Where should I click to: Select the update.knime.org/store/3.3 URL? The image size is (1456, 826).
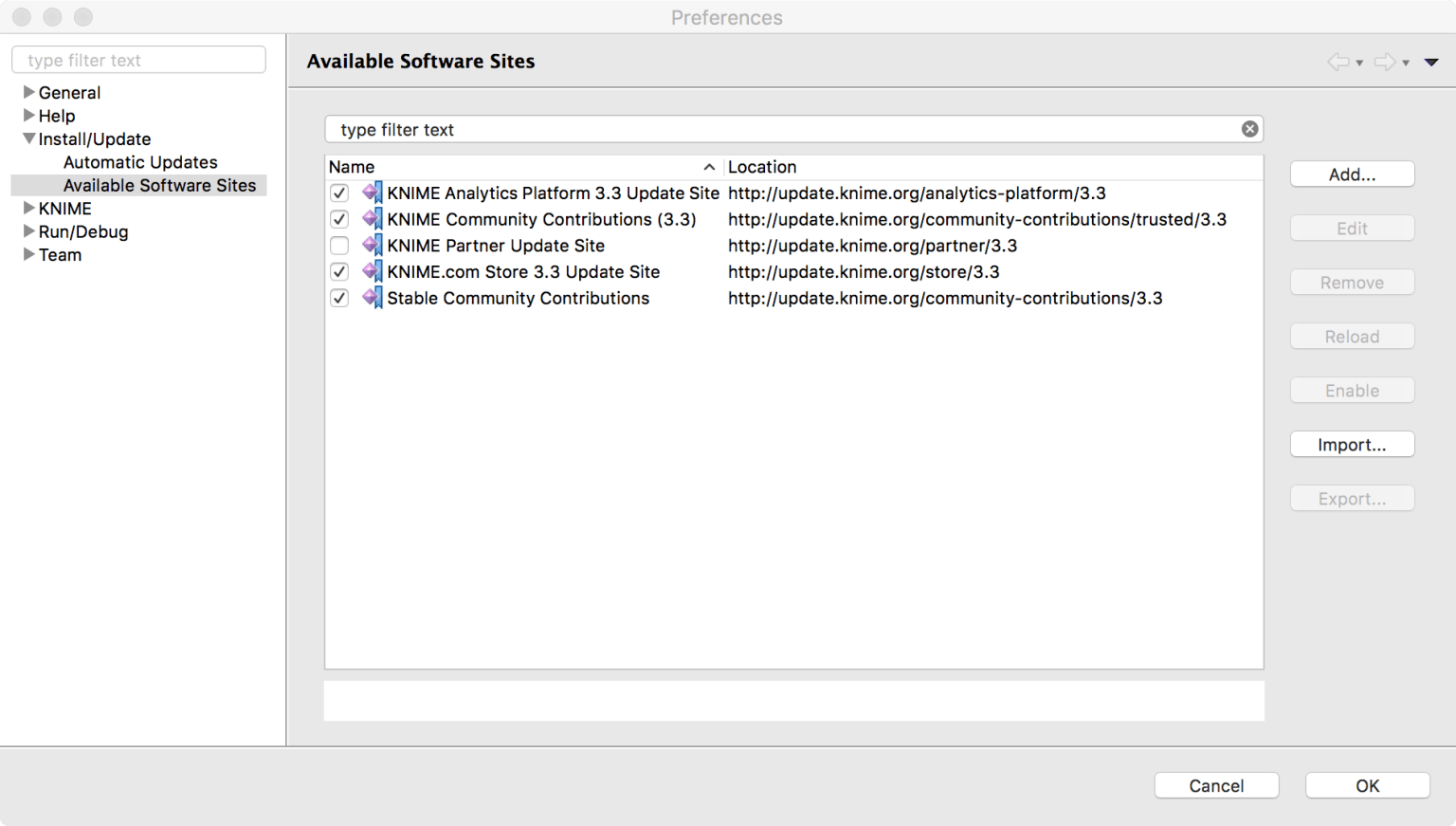pyautogui.click(x=864, y=272)
